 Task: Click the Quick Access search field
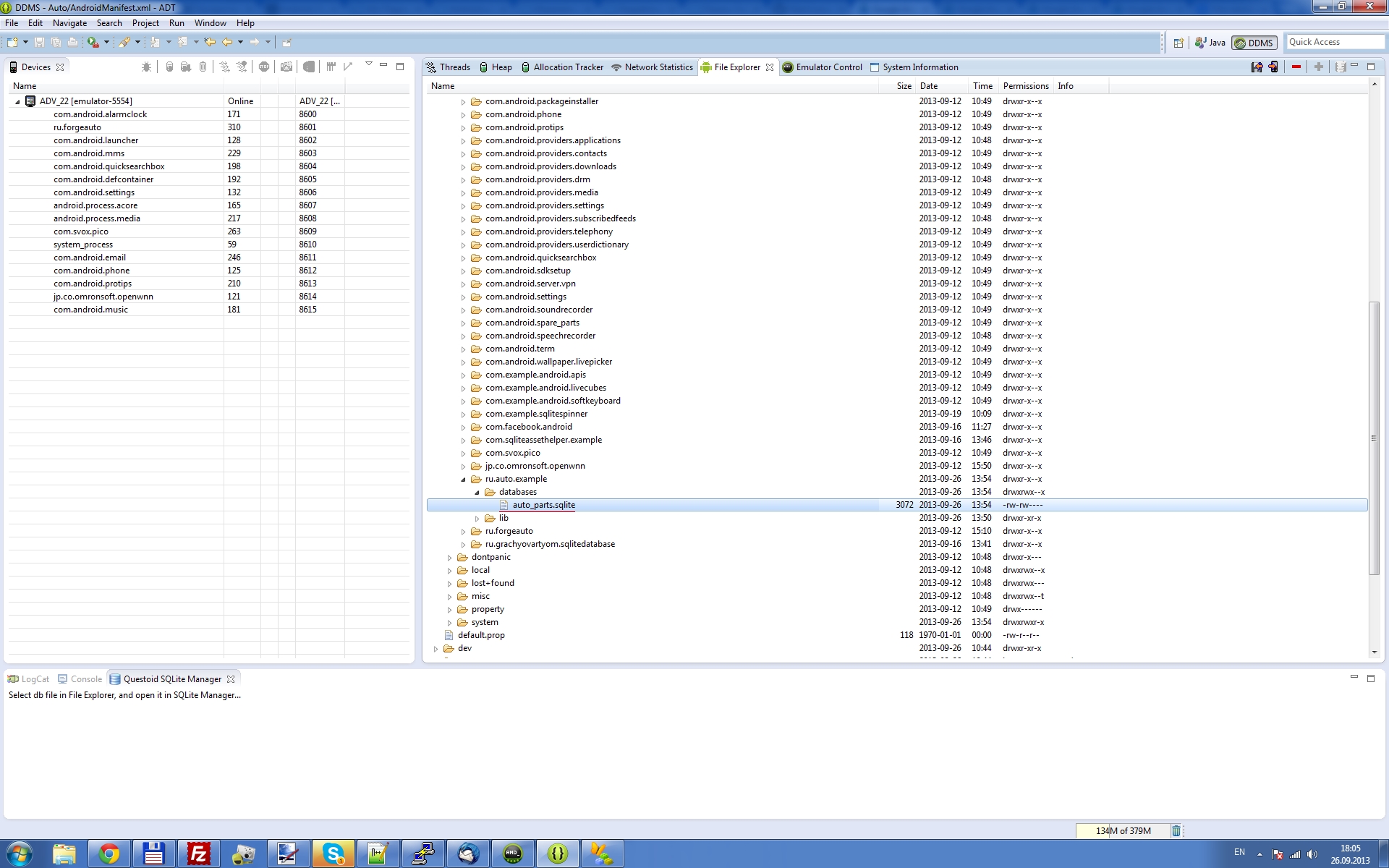click(1334, 42)
